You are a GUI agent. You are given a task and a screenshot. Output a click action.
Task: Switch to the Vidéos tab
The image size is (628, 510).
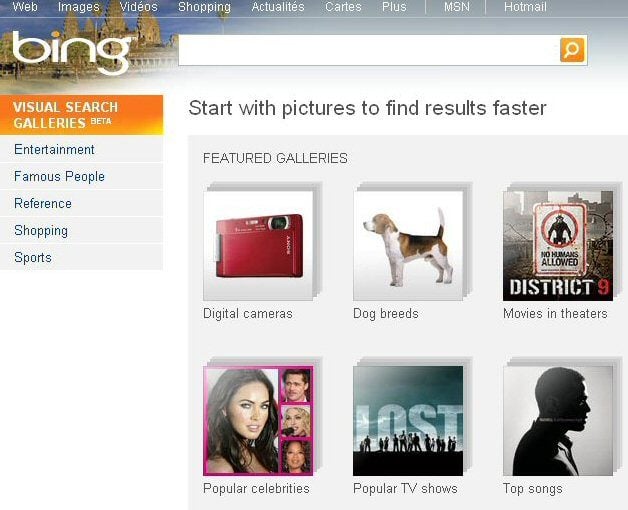139,7
